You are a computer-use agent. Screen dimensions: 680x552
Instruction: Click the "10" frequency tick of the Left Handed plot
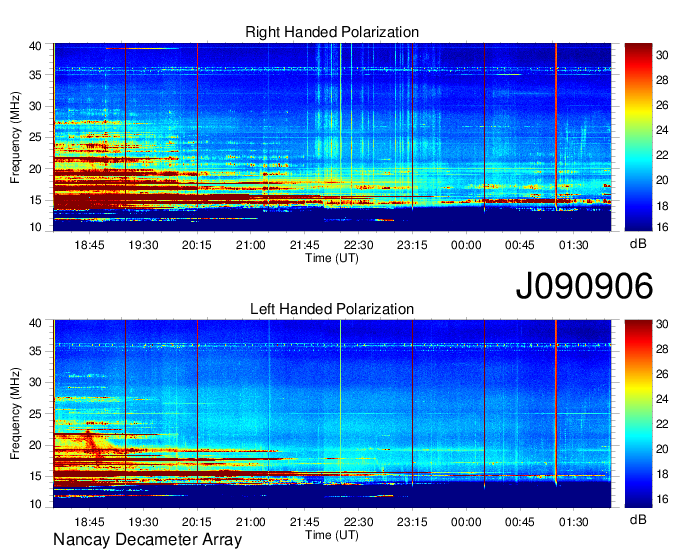pyautogui.click(x=36, y=504)
